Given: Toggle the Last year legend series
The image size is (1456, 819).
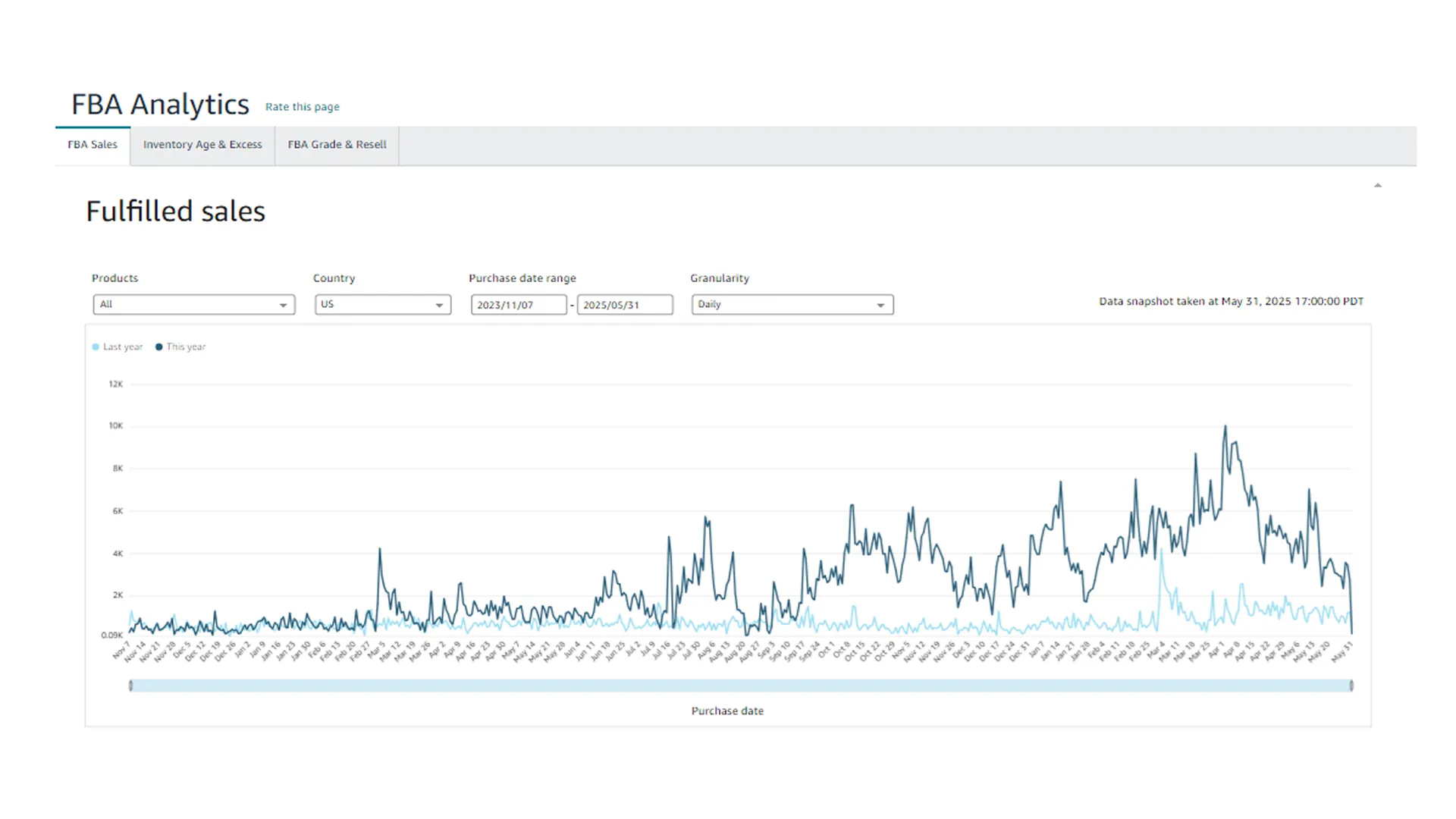Looking at the screenshot, I should (x=122, y=347).
